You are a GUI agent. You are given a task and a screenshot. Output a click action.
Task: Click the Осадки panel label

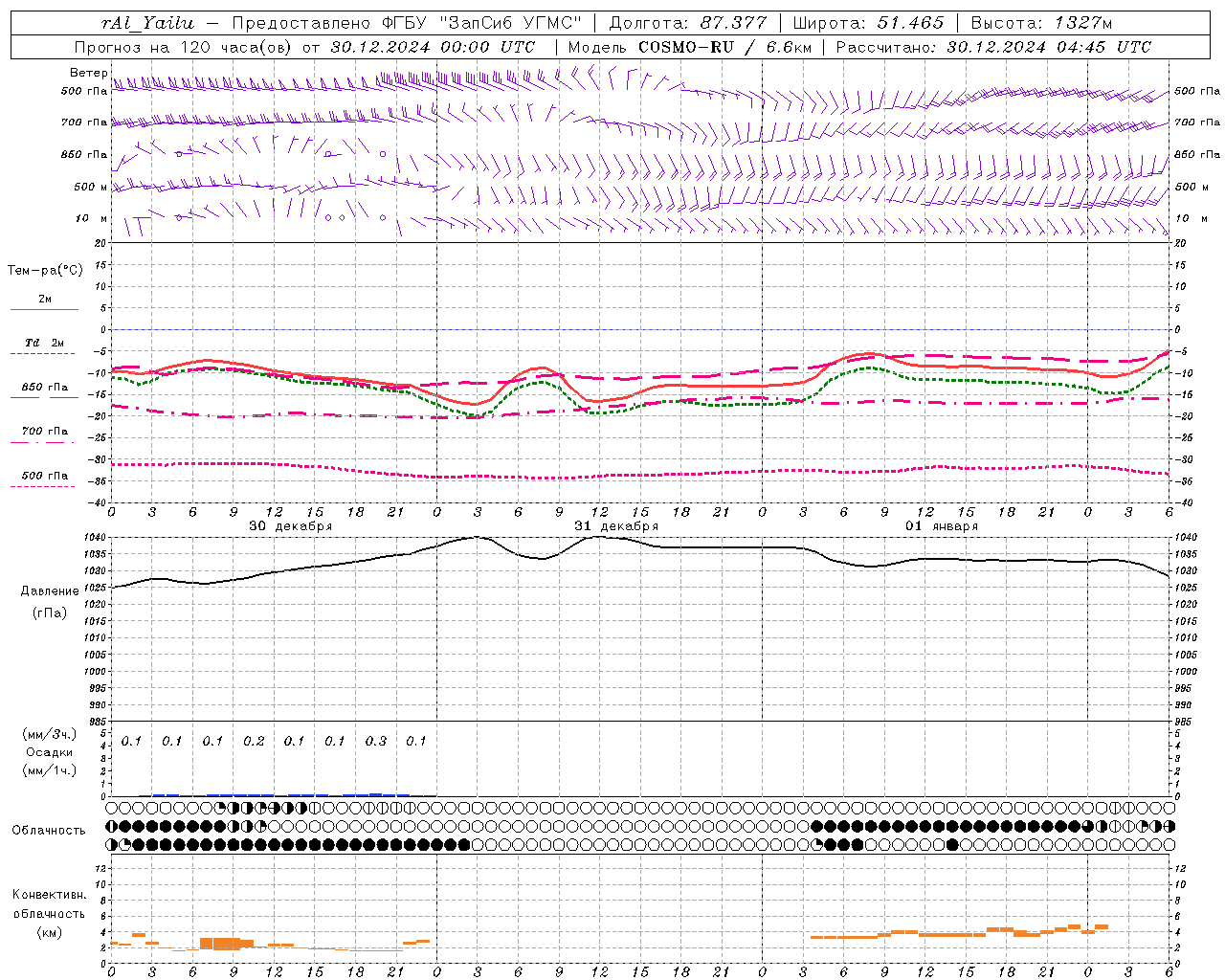[49, 752]
